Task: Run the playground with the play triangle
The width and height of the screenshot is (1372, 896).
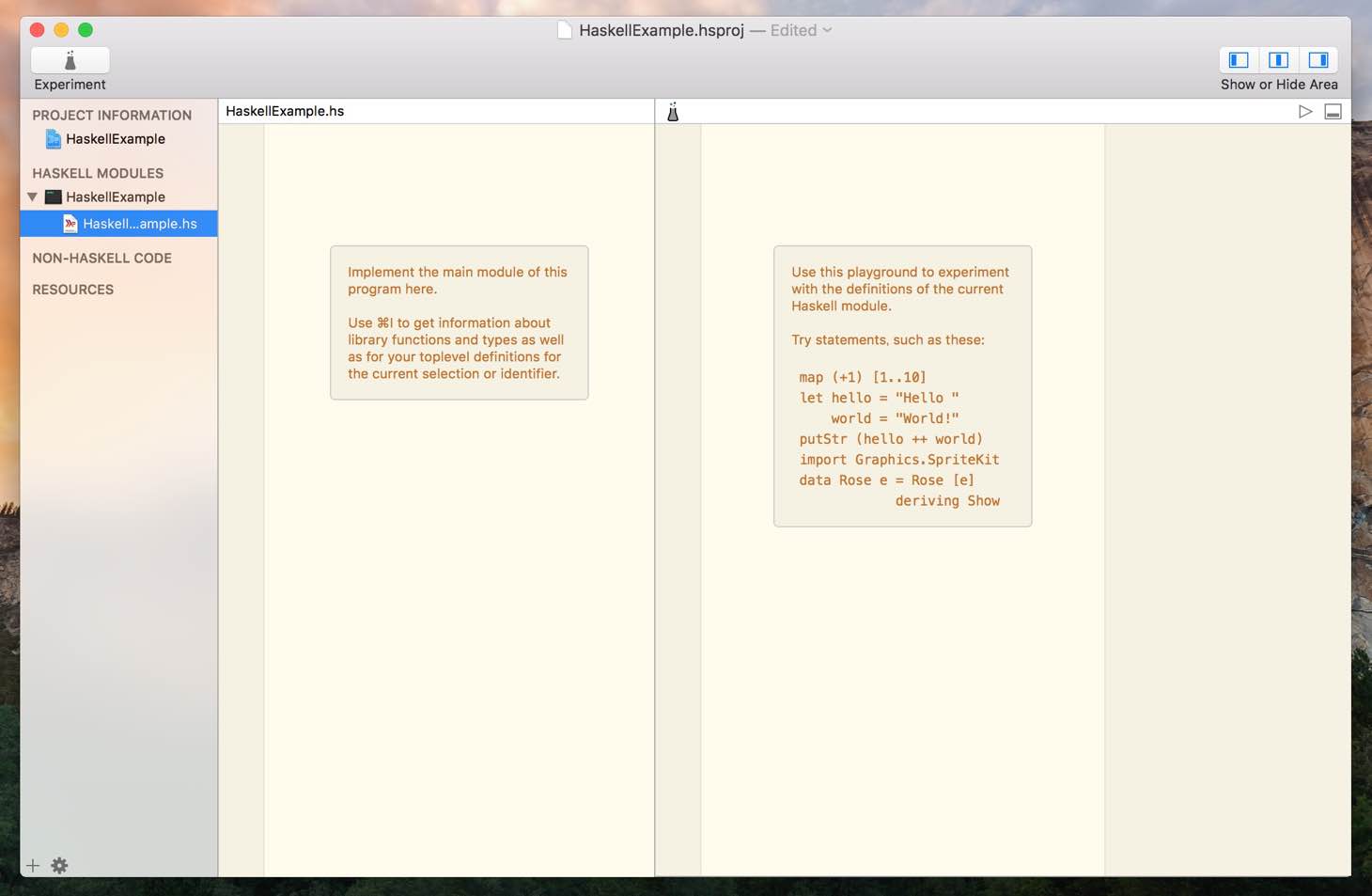Action: point(1305,112)
